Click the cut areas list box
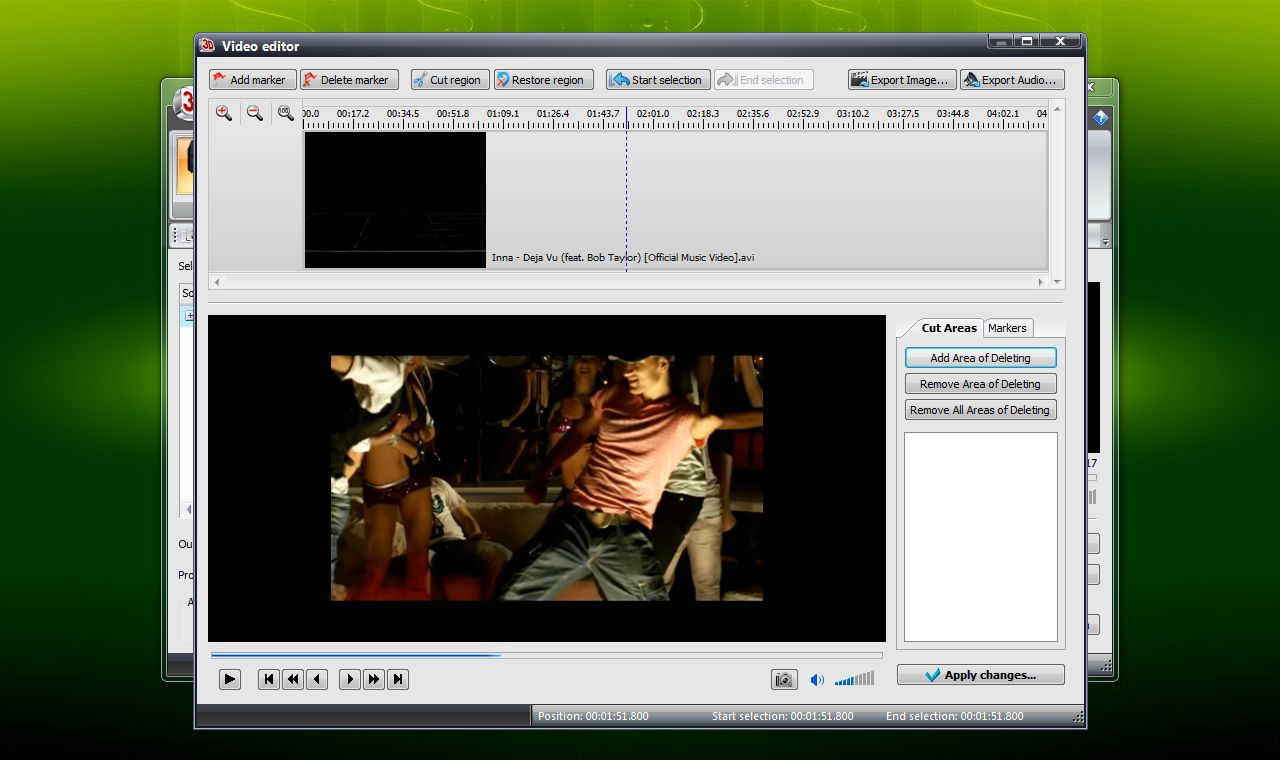This screenshot has width=1280, height=760. tap(981, 537)
